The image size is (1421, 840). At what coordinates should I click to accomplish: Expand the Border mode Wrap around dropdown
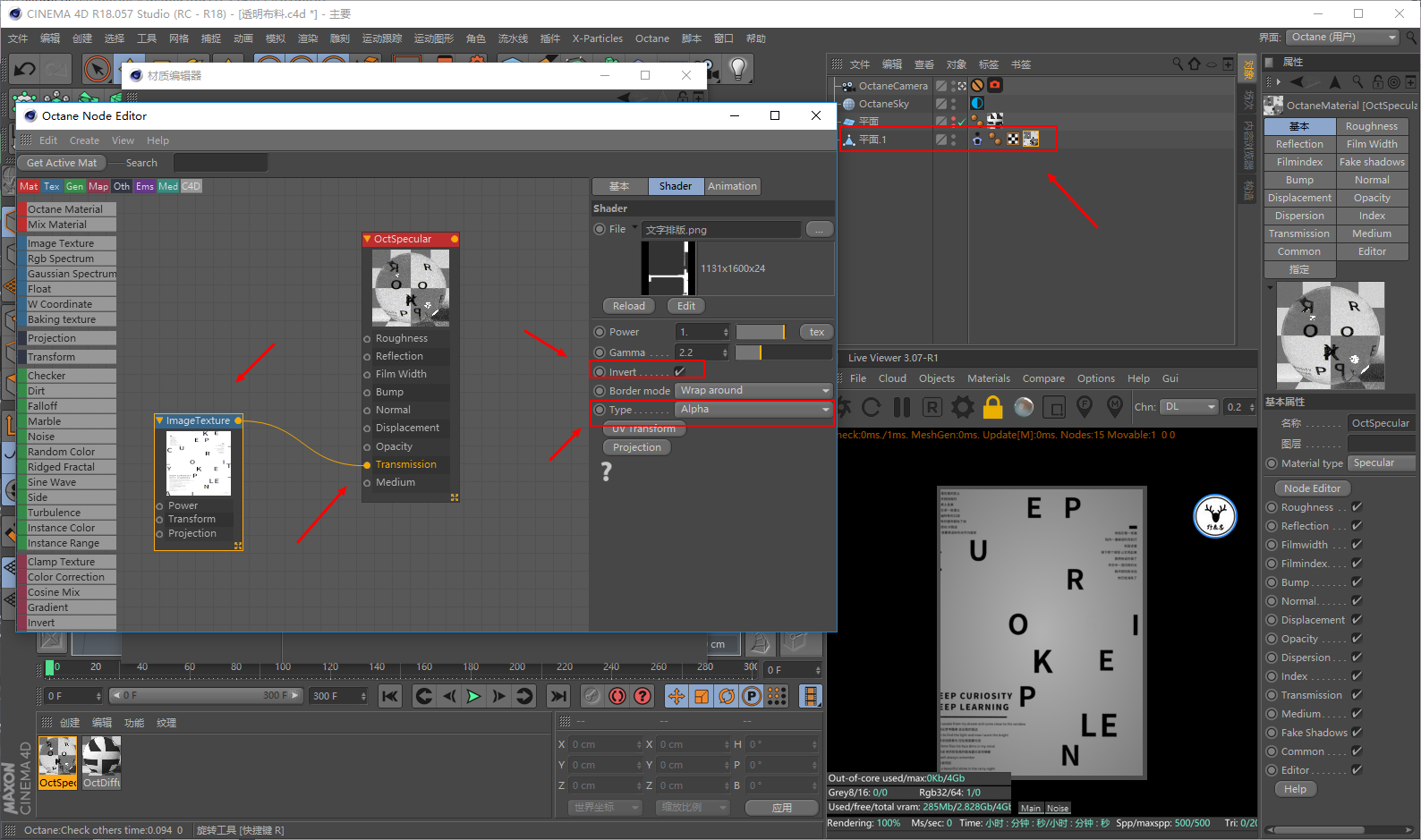[x=754, y=391]
